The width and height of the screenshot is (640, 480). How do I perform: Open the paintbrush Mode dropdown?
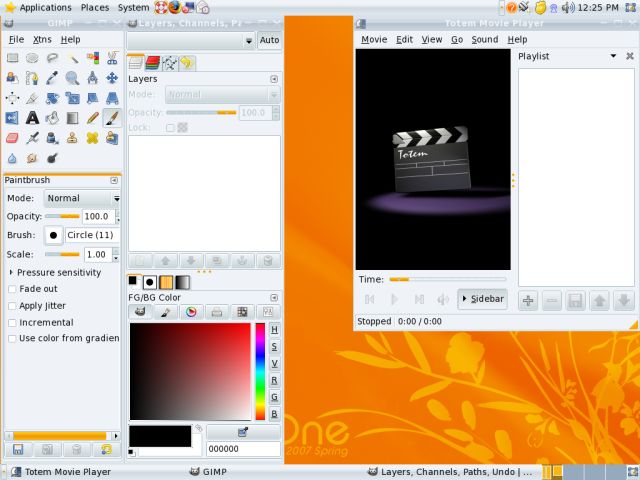(x=82, y=198)
